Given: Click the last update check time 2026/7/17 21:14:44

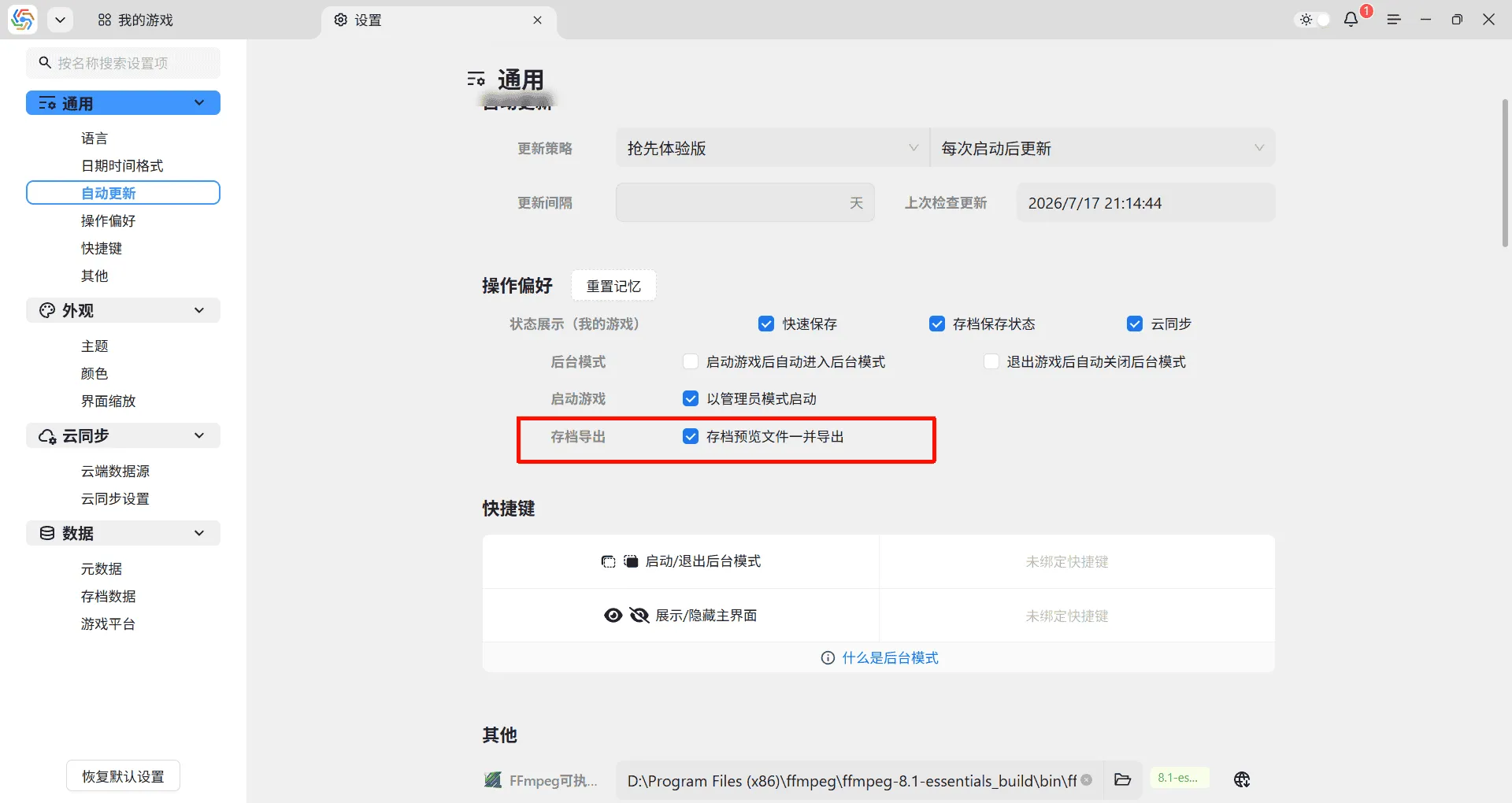Looking at the screenshot, I should (1146, 203).
